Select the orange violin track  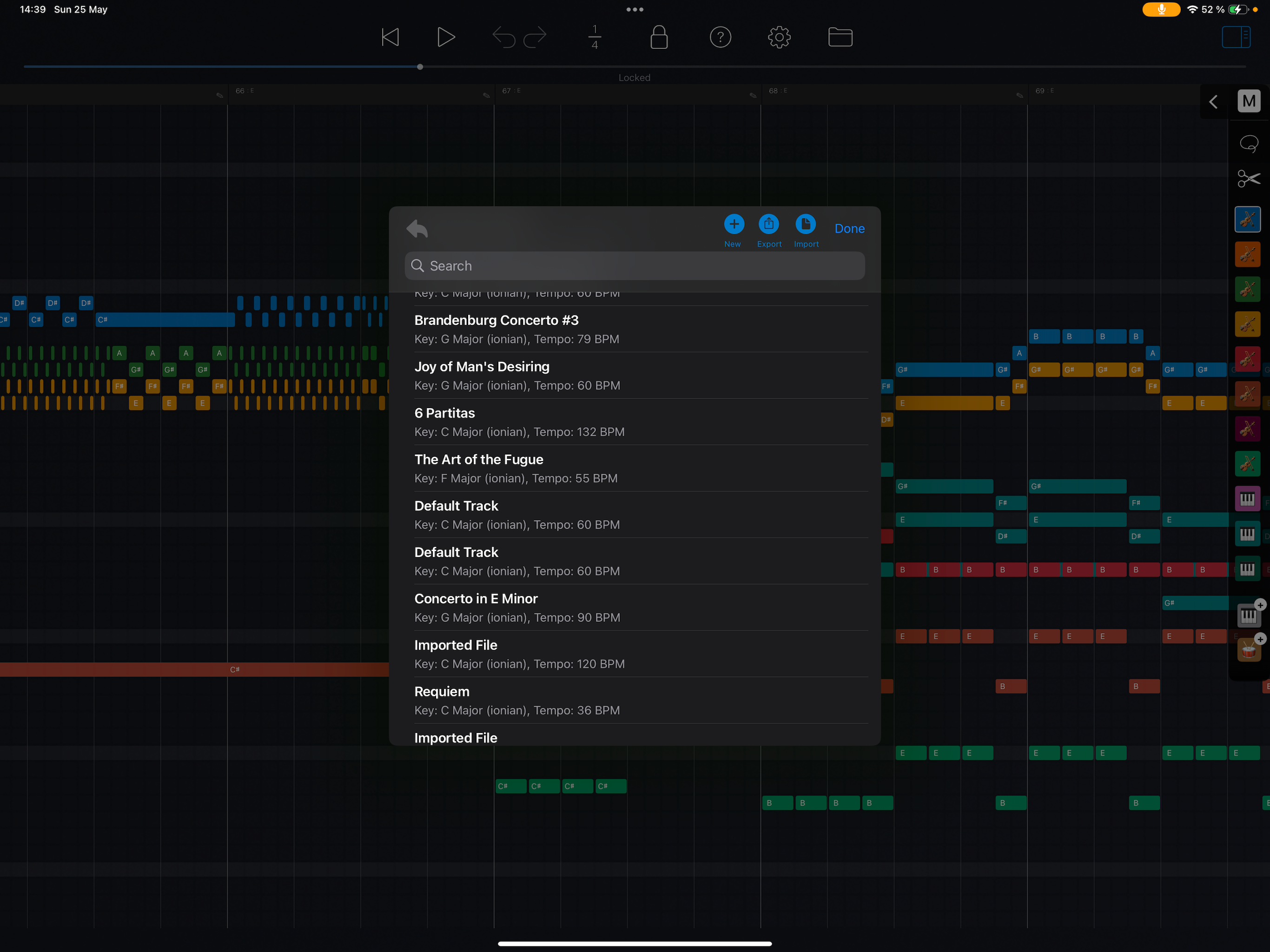point(1247,254)
